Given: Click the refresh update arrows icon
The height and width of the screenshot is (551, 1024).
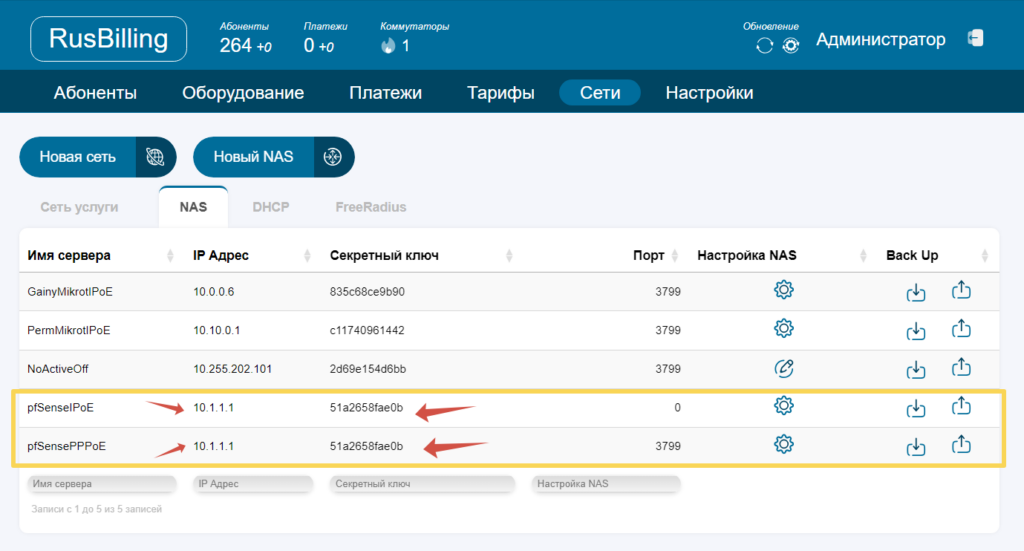Looking at the screenshot, I should [765, 45].
